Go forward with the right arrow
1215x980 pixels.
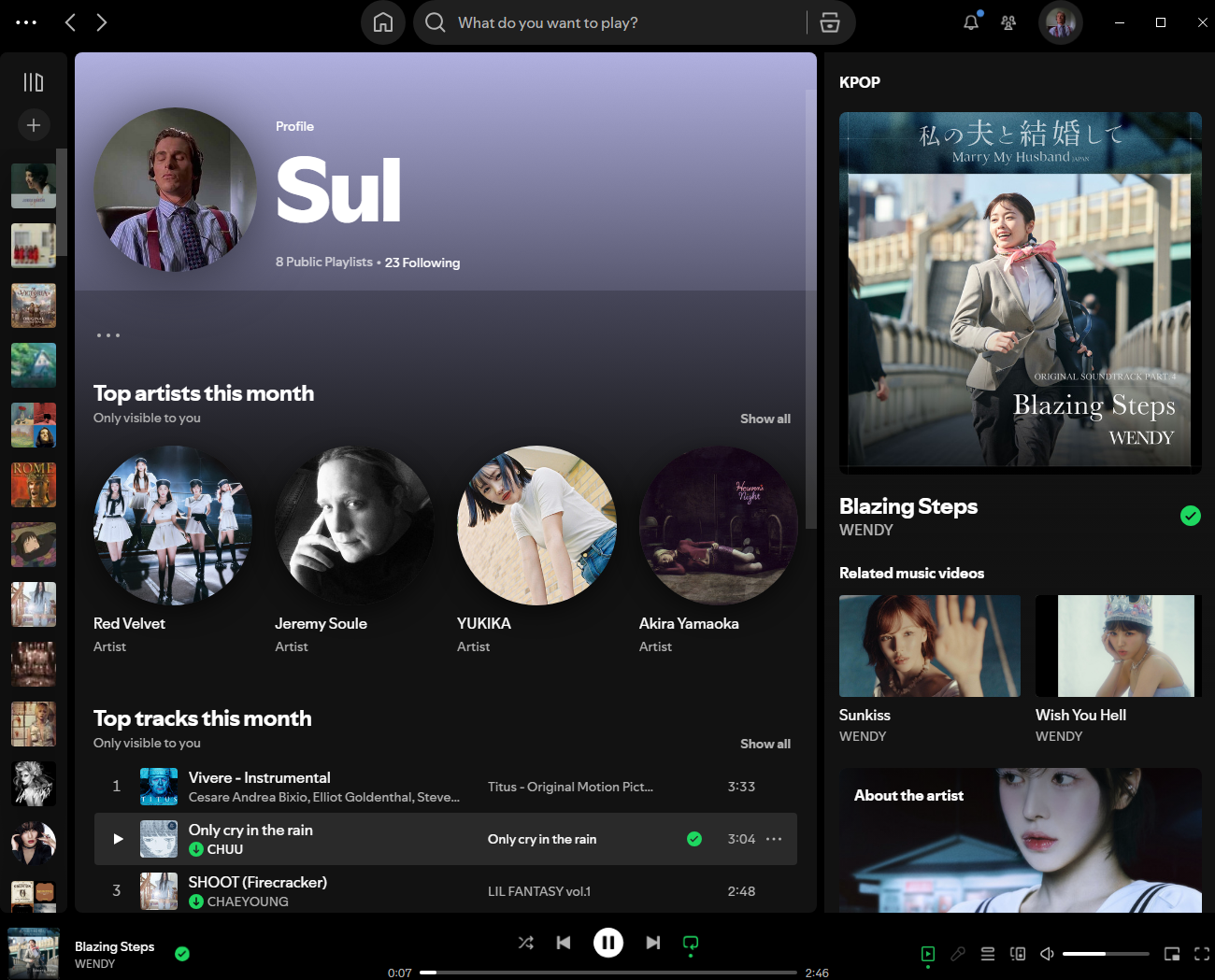point(102,22)
